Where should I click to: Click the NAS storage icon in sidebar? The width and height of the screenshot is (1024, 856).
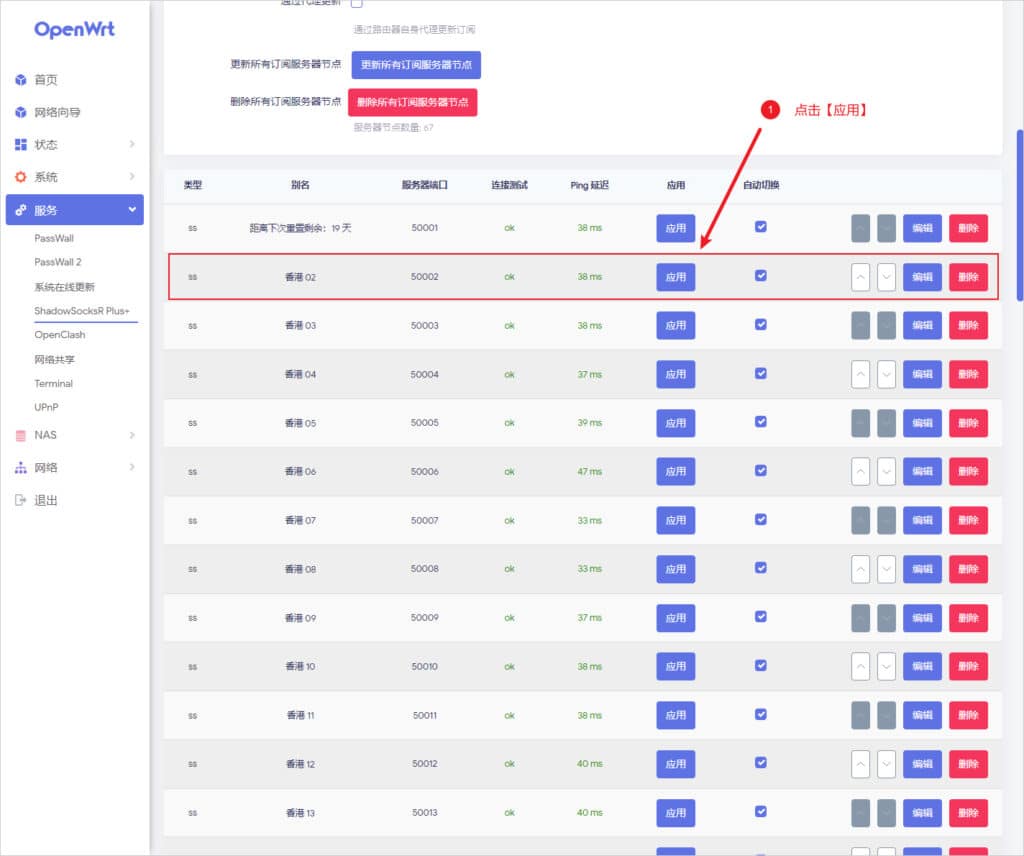pyautogui.click(x=20, y=435)
